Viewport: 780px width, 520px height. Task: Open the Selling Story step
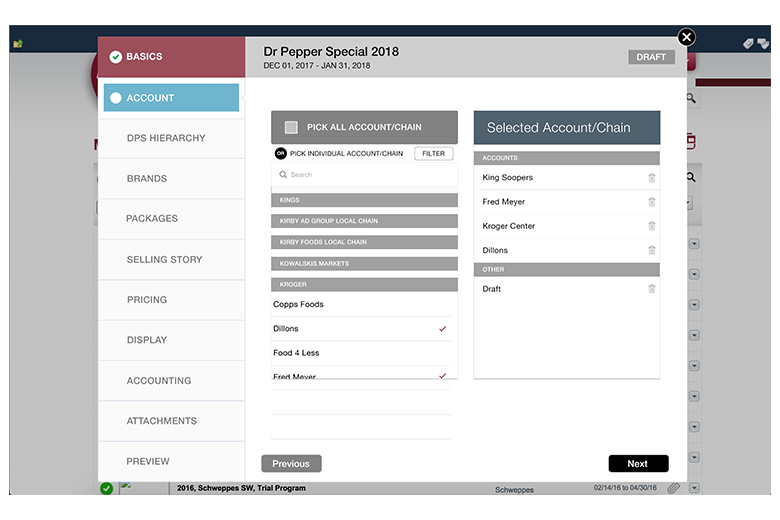coord(171,260)
